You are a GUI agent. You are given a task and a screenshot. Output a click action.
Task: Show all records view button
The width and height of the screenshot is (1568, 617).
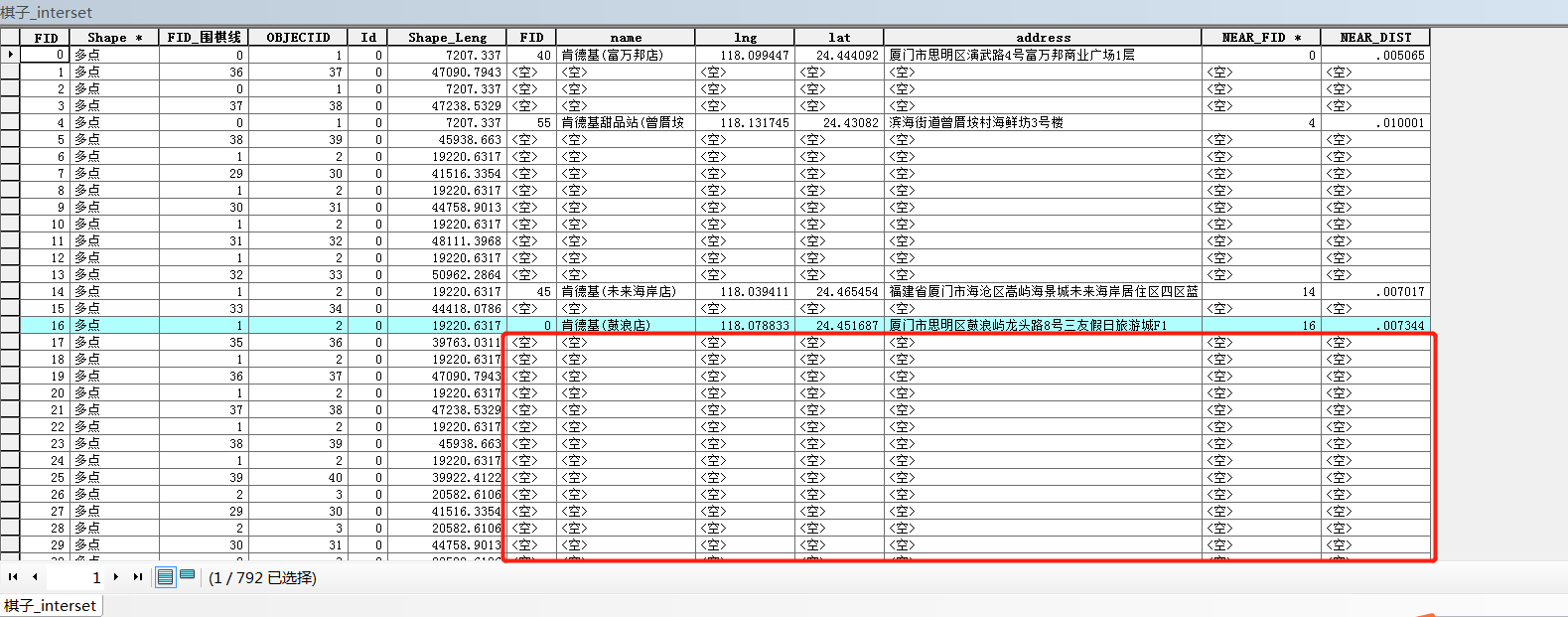coord(166,577)
